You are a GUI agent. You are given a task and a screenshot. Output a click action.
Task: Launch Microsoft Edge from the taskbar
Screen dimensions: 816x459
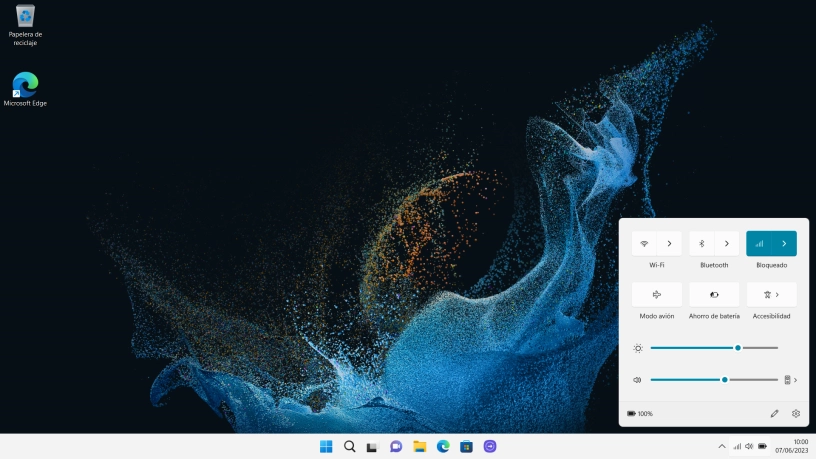point(443,447)
